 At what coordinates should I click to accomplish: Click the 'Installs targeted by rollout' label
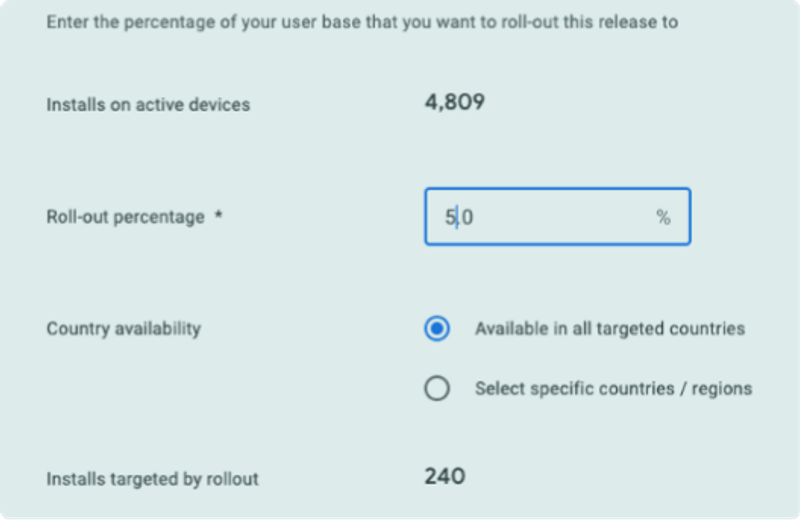pos(153,479)
